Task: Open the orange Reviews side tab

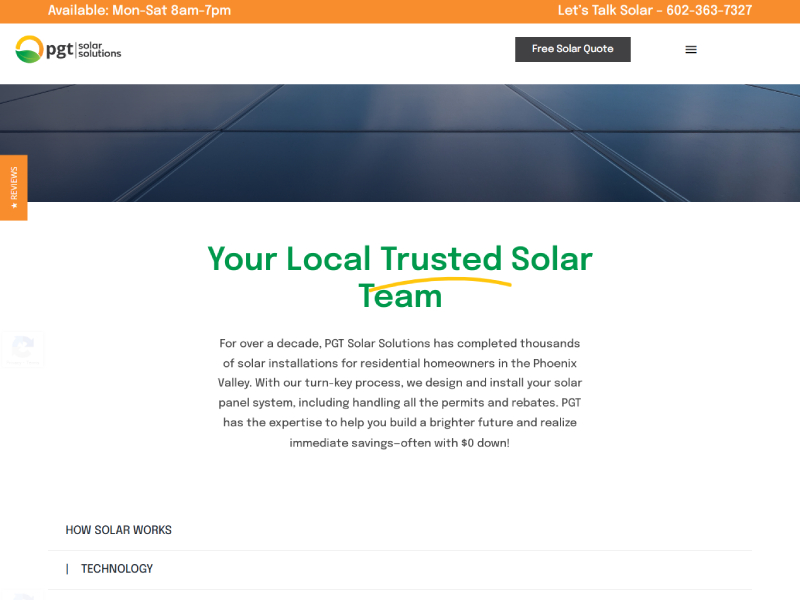Action: [x=13, y=185]
